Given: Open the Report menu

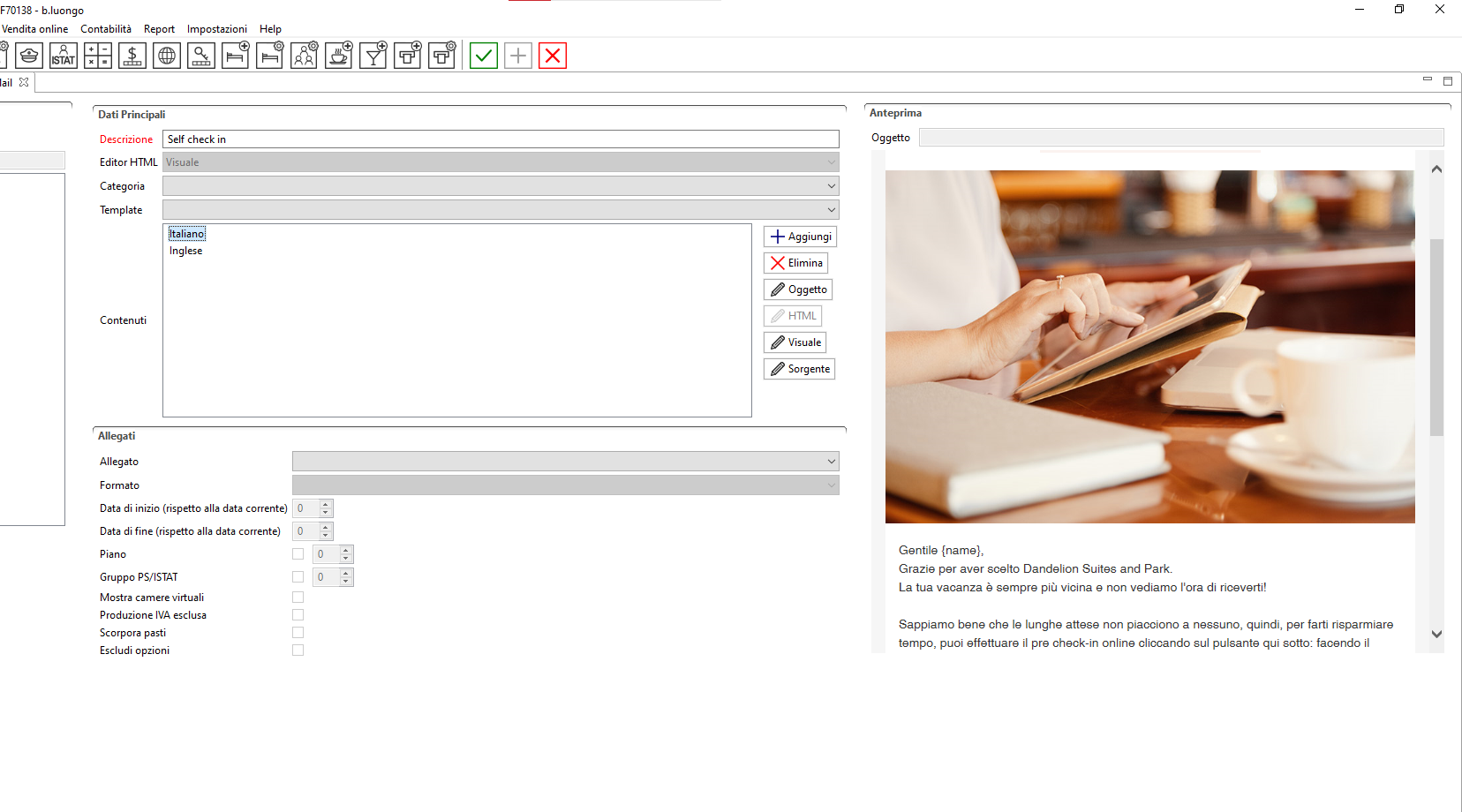Looking at the screenshot, I should click(160, 29).
